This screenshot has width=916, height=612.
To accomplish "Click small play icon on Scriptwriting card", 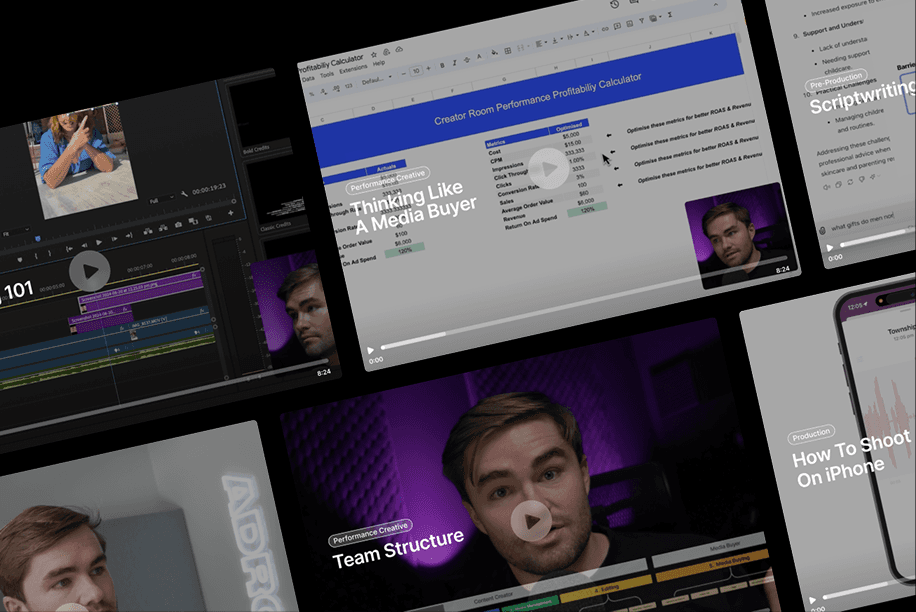I will (829, 248).
